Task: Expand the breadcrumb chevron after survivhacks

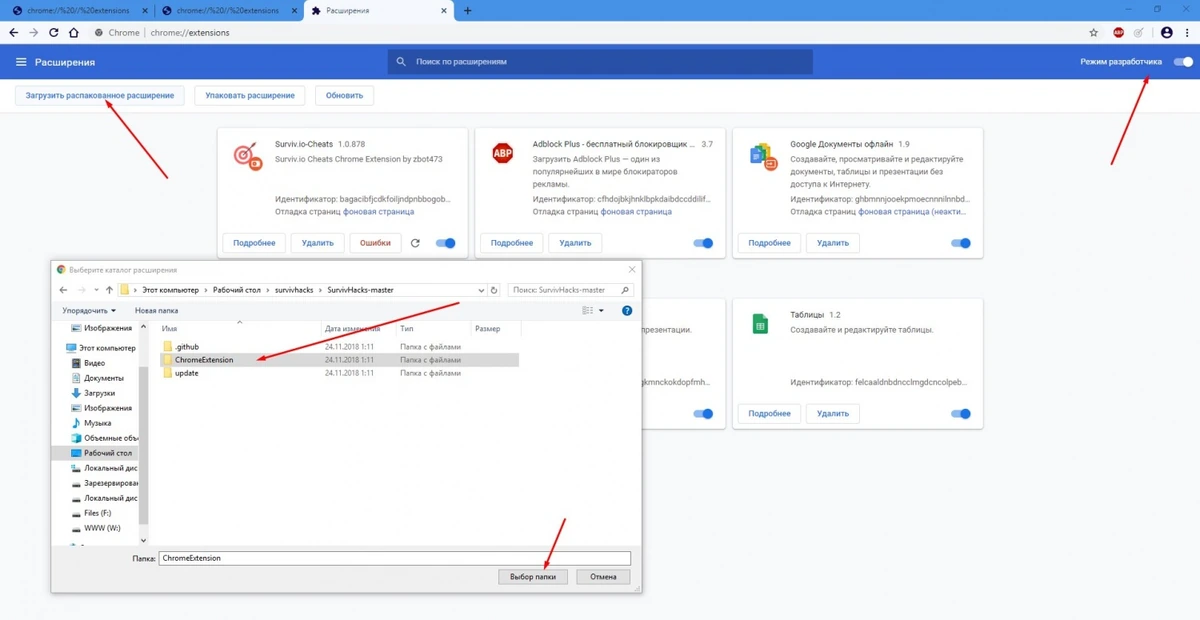Action: click(321, 290)
